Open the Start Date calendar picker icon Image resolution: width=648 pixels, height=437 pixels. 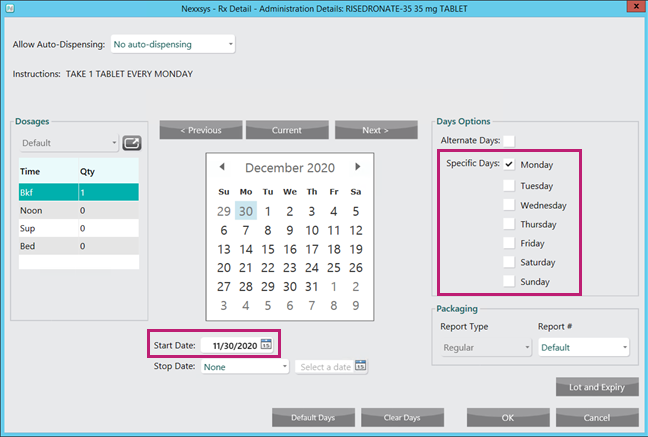point(266,345)
